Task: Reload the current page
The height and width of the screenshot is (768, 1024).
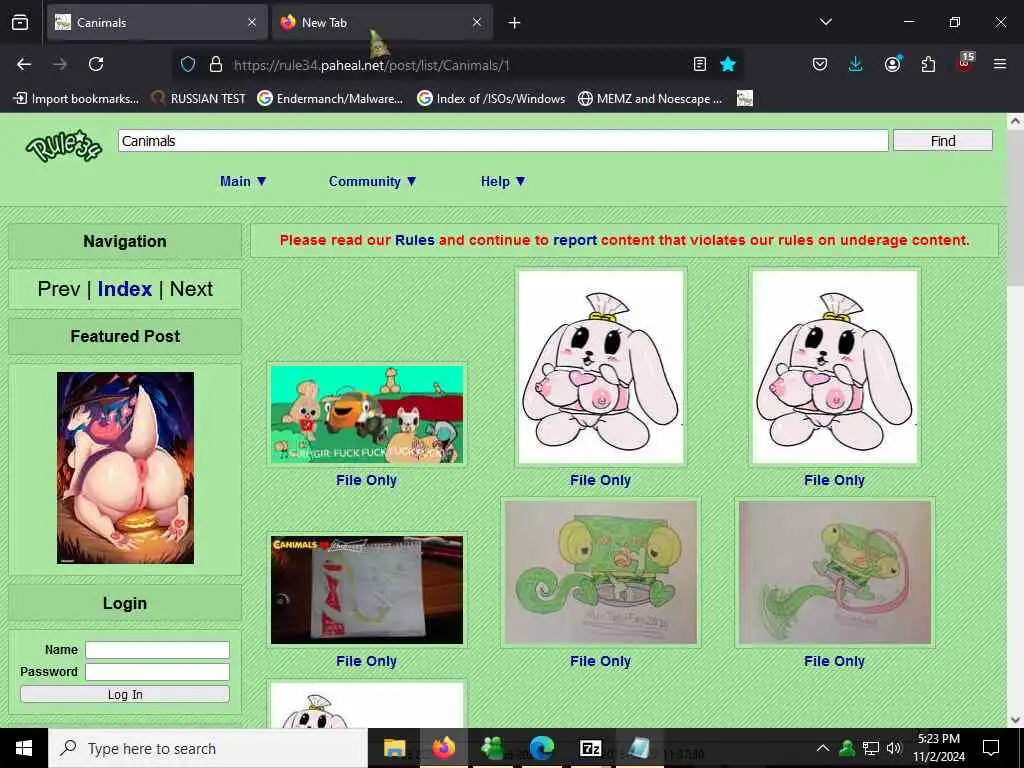Action: [x=96, y=64]
